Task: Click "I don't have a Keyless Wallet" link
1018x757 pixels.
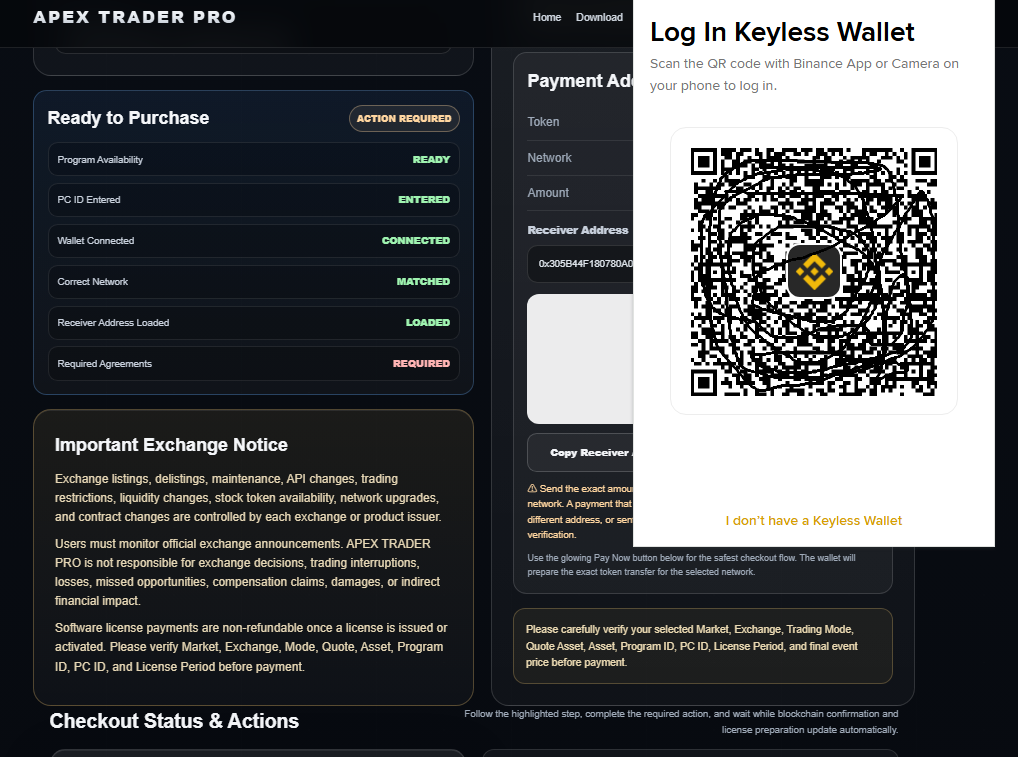Action: point(813,521)
